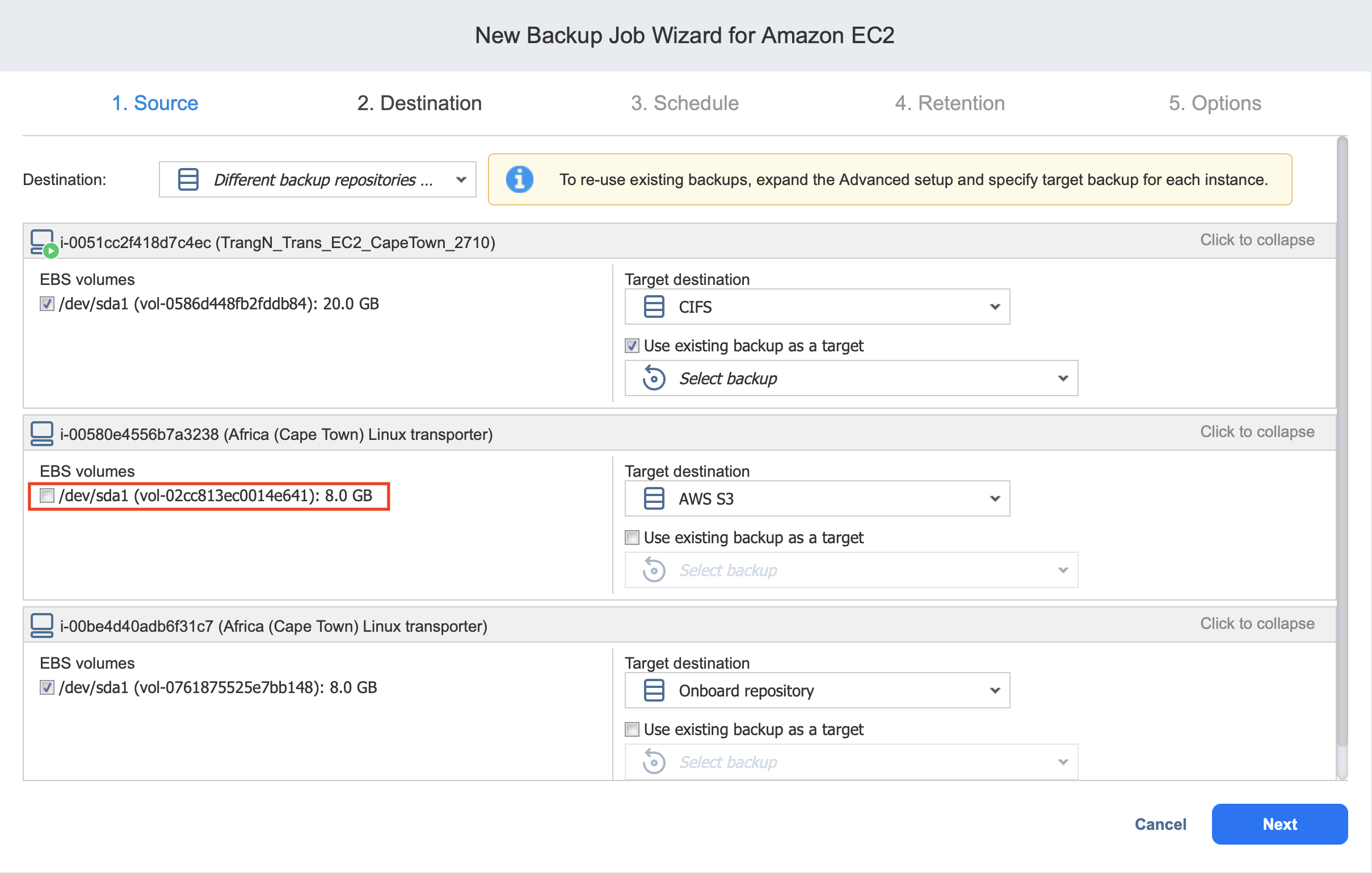Check the vol-02cc813ec0014e641 volume checkbox
The image size is (1372, 873).
pos(47,496)
